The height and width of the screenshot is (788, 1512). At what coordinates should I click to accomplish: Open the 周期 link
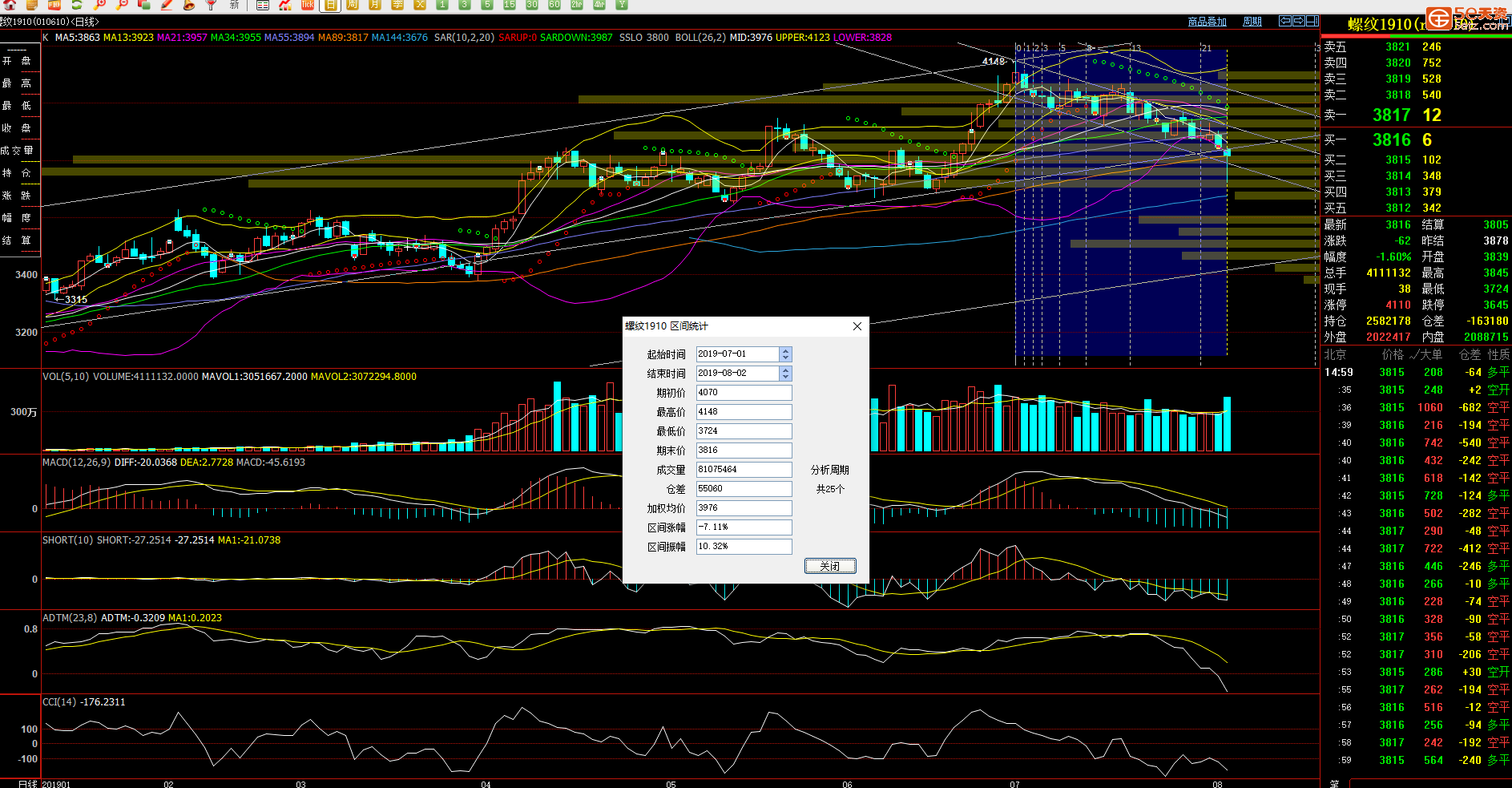tap(1252, 22)
